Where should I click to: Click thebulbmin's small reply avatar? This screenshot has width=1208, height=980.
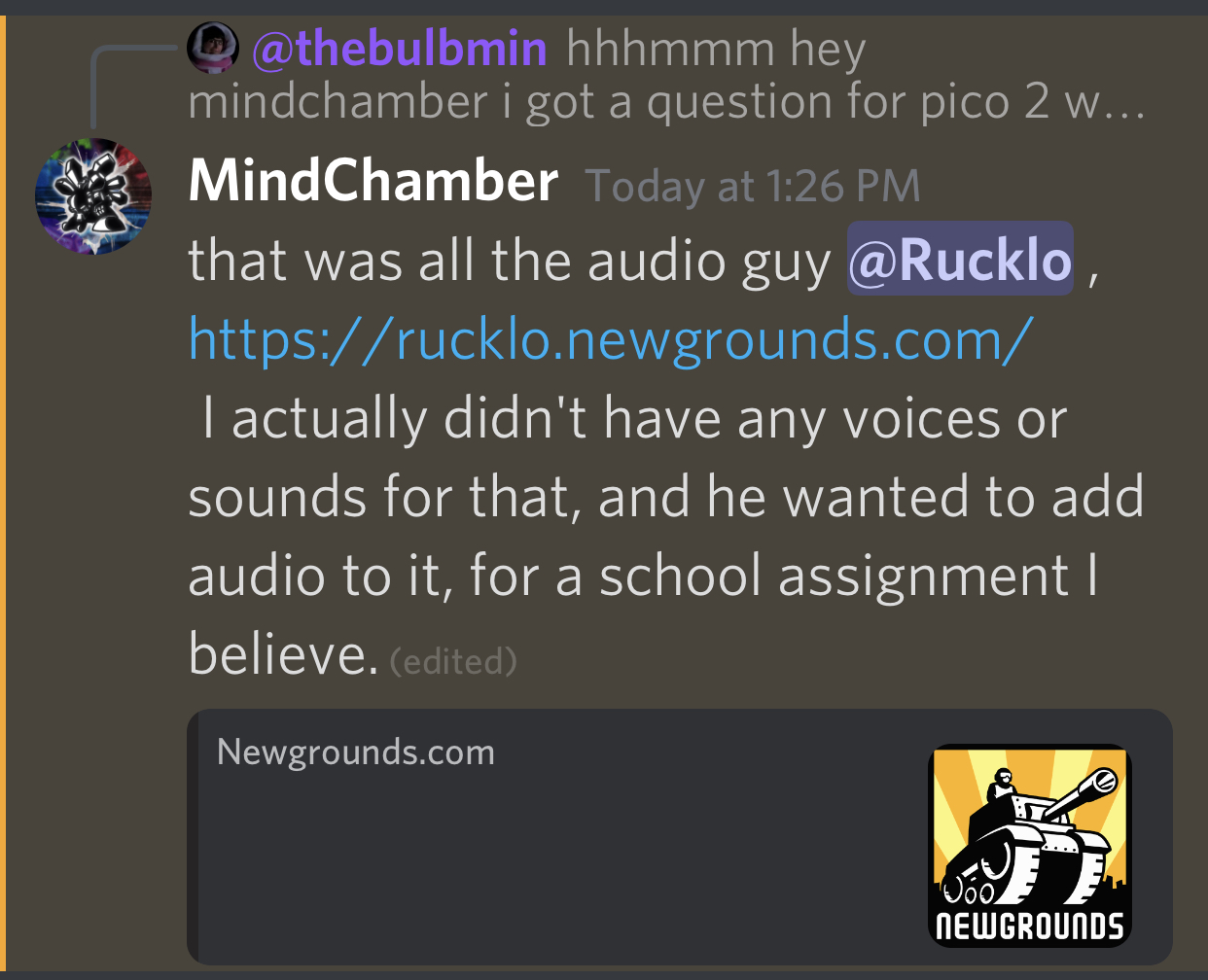coord(213,47)
